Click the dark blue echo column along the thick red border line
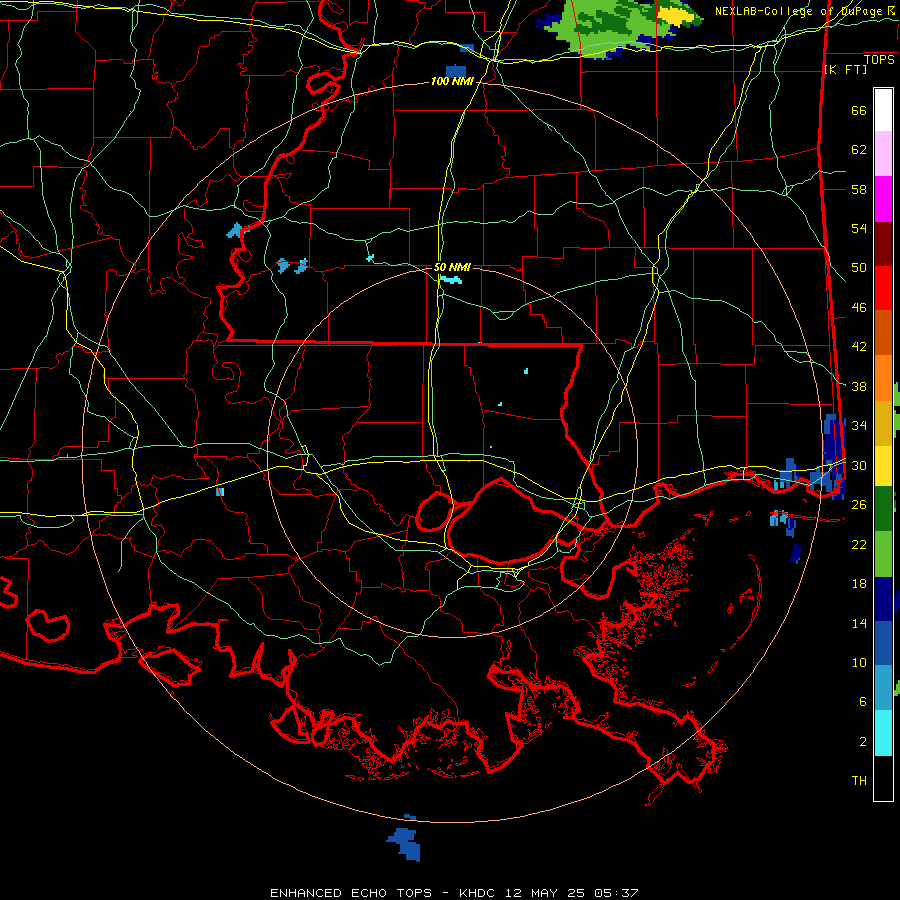The width and height of the screenshot is (900, 900). (834, 457)
